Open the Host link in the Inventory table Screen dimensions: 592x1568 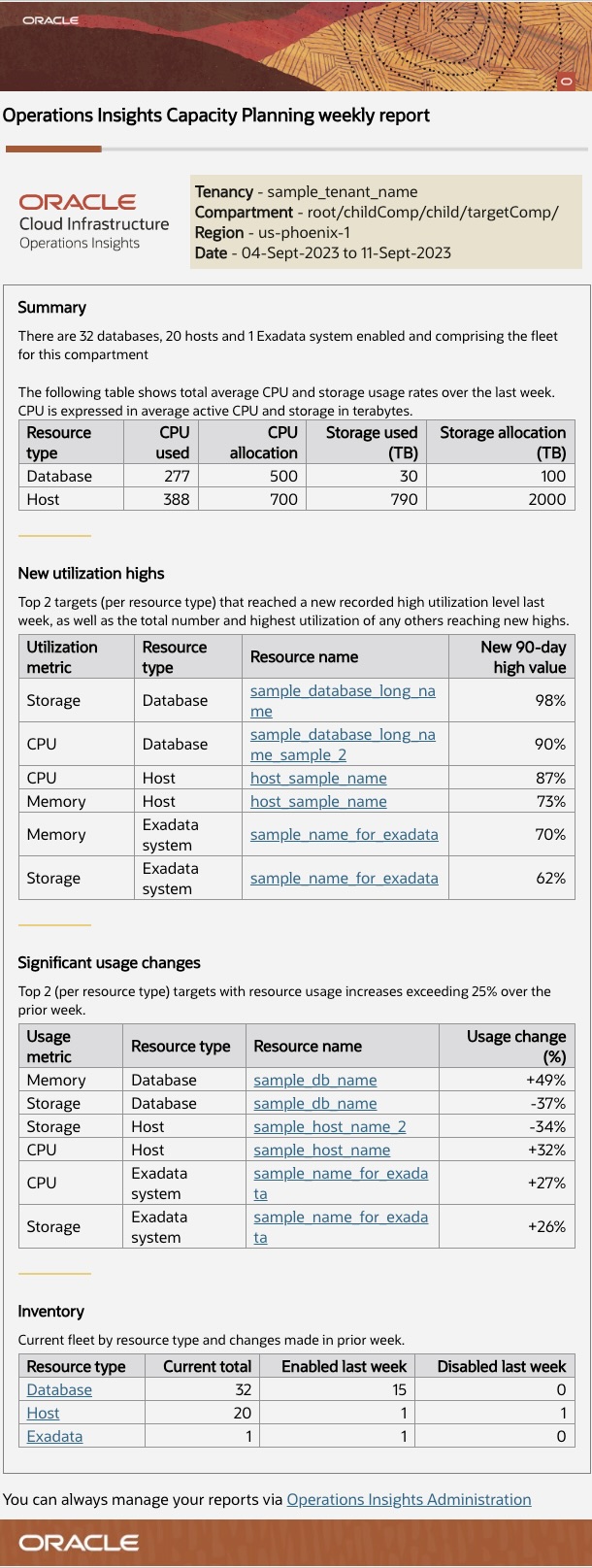coord(43,1413)
